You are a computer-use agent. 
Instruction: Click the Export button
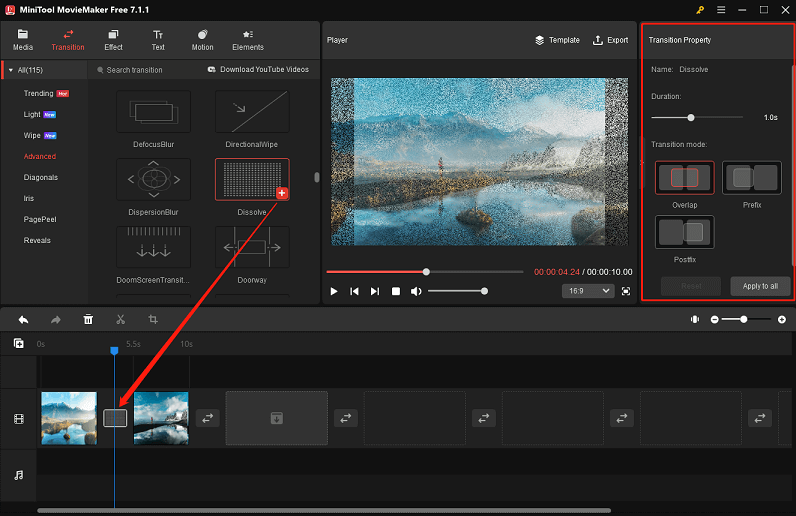pos(610,40)
